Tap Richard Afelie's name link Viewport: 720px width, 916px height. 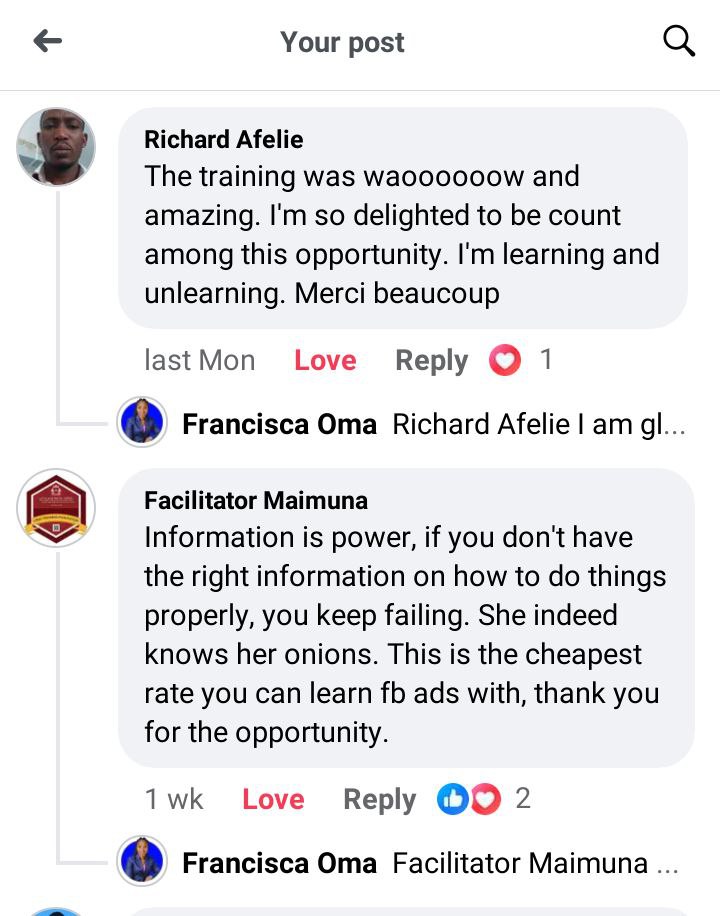click(224, 139)
